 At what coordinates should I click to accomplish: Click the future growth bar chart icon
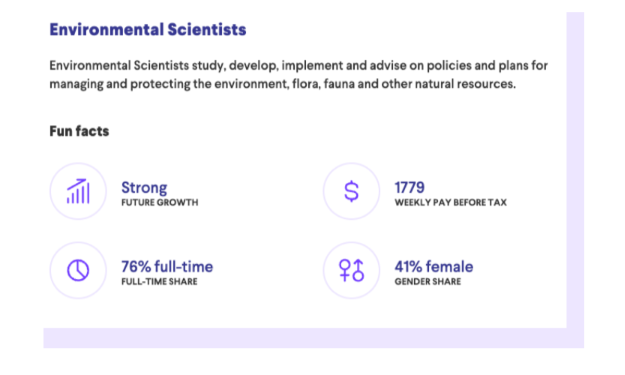[x=78, y=191]
